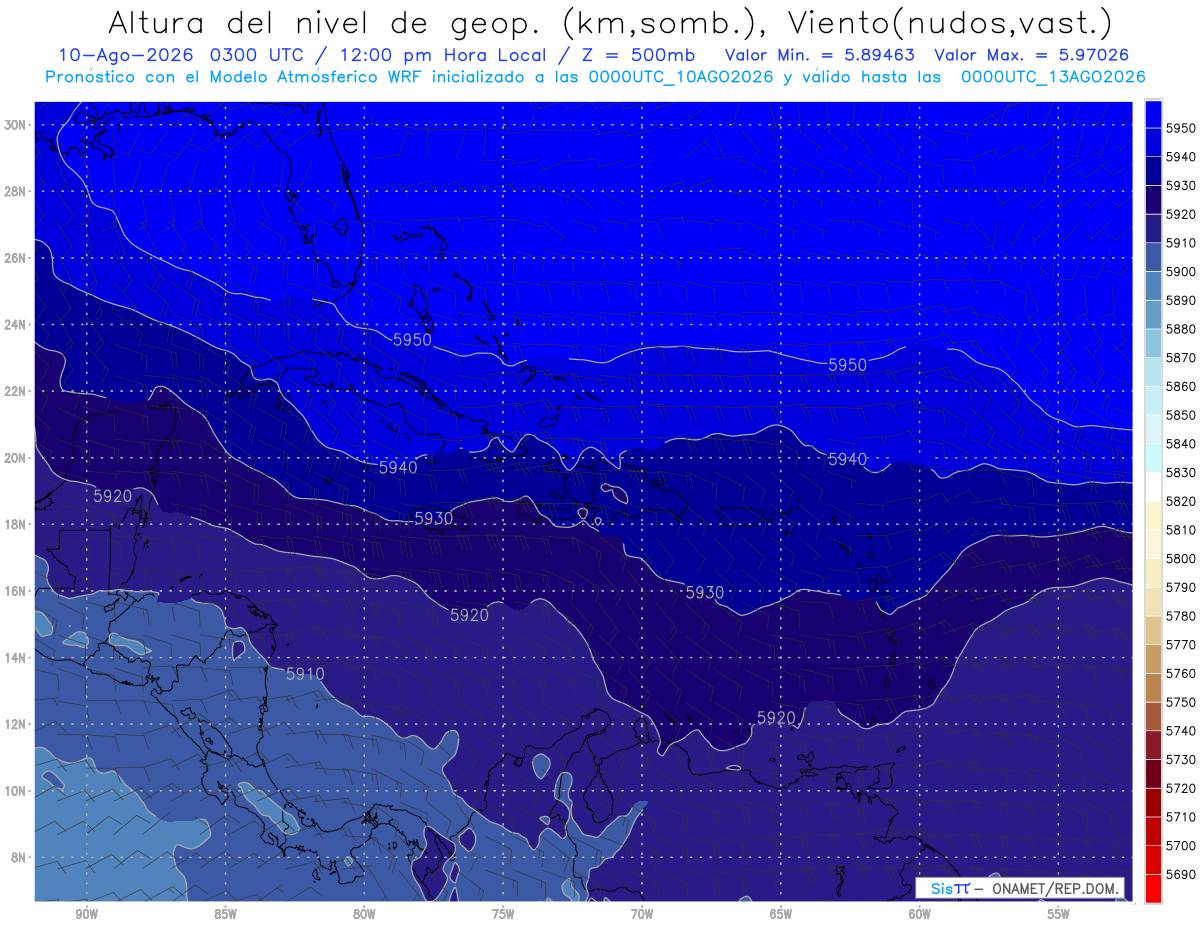Click the 8N latitude axis label
1200x927 pixels.
click(x=20, y=858)
